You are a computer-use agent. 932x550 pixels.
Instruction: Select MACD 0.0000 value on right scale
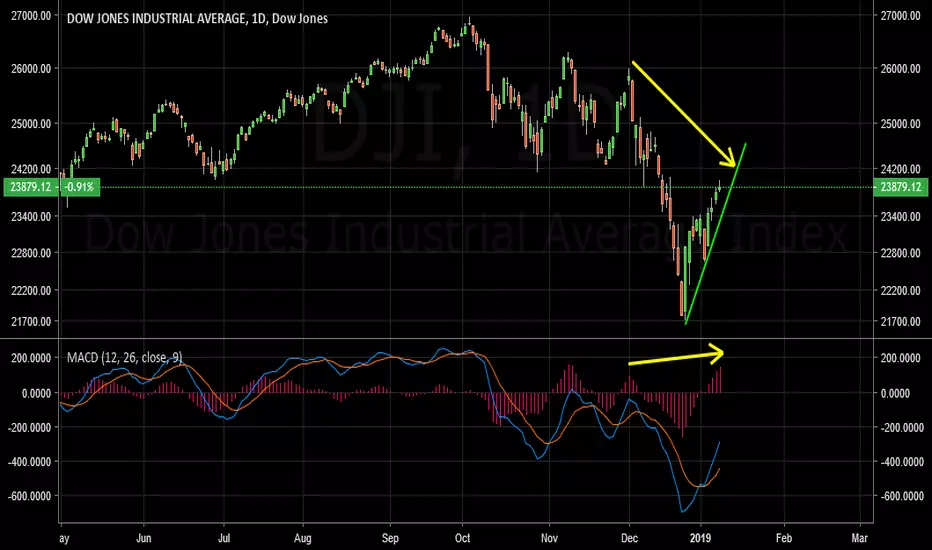[895, 393]
